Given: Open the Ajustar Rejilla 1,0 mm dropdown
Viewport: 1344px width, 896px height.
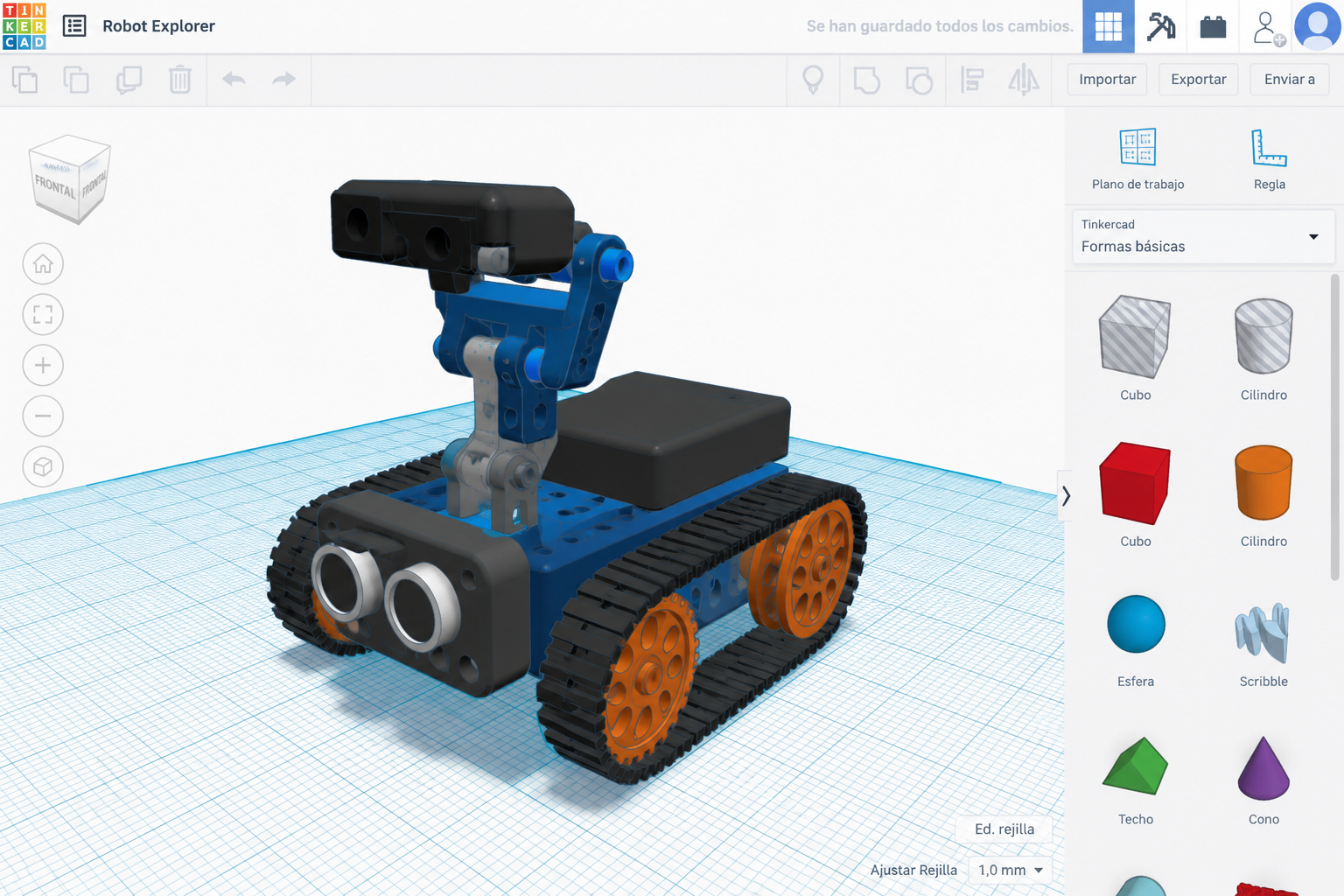Looking at the screenshot, I should point(1011,870).
